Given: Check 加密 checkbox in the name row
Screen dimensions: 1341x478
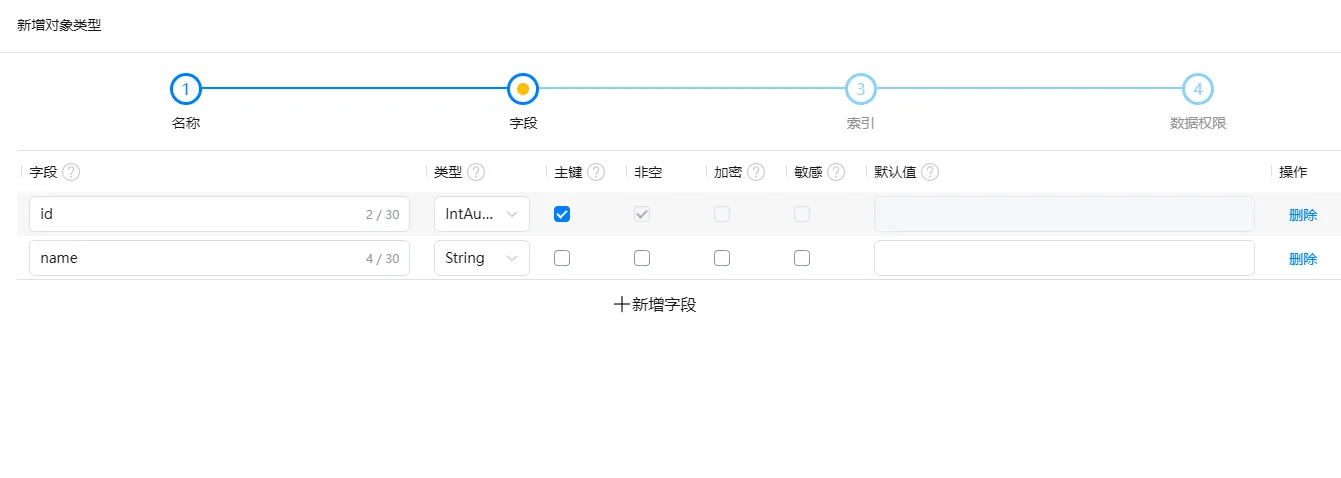Looking at the screenshot, I should click(x=722, y=258).
